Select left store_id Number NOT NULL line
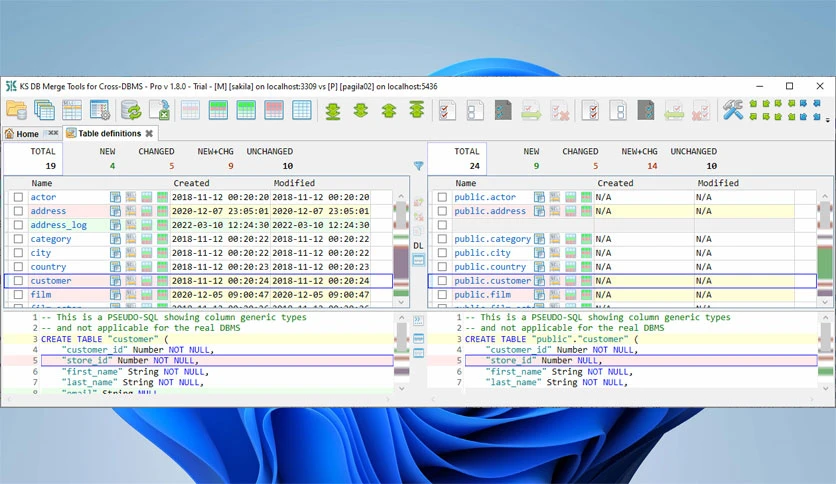 (217, 361)
